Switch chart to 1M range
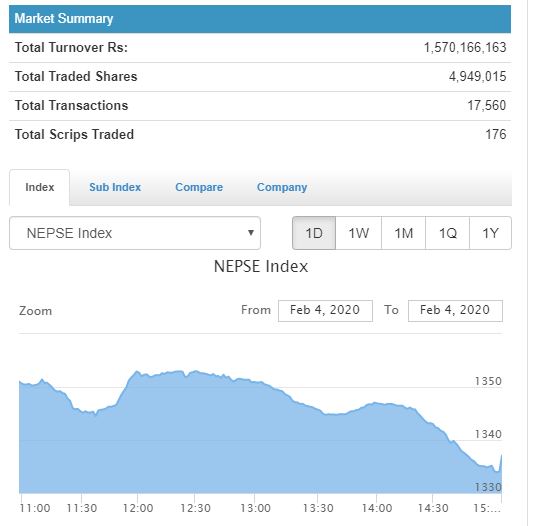 click(403, 233)
